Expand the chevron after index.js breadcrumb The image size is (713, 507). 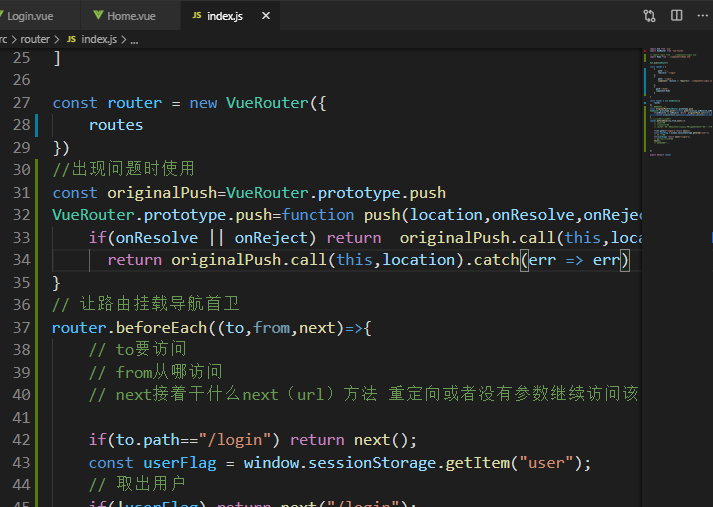(124, 40)
